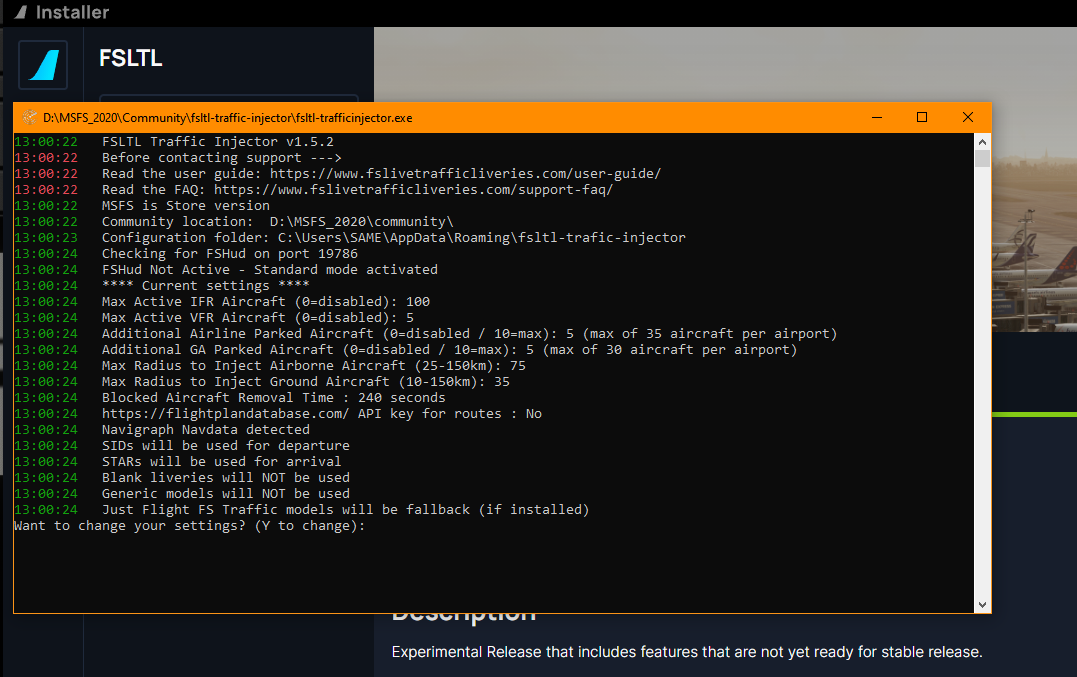Click the 'Before contacting support' line
Screen dimensions: 1077x677
[221, 157]
